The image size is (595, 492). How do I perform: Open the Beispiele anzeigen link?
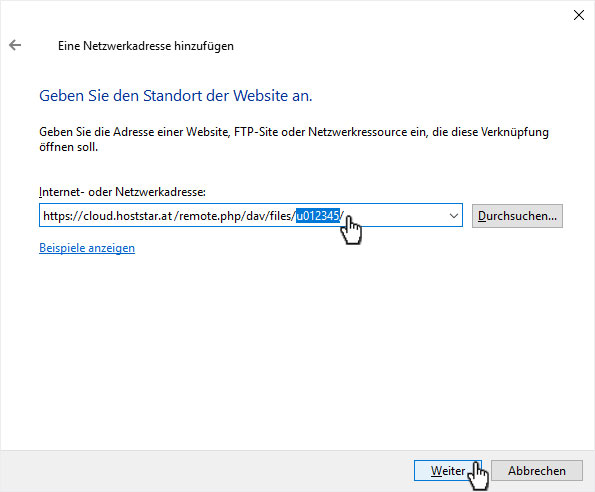click(x=87, y=248)
